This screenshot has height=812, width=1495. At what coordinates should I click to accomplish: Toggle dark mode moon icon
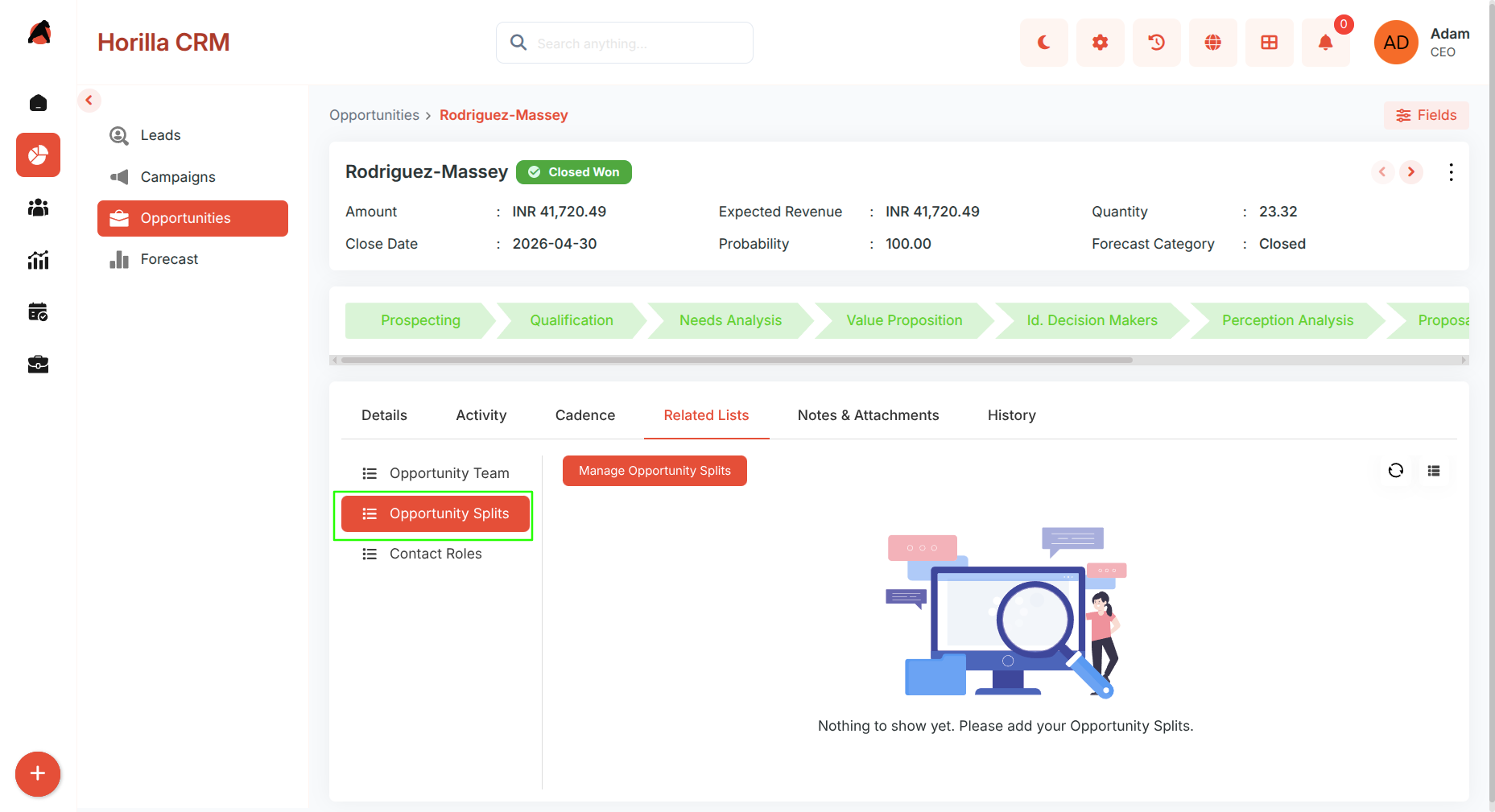1043,43
